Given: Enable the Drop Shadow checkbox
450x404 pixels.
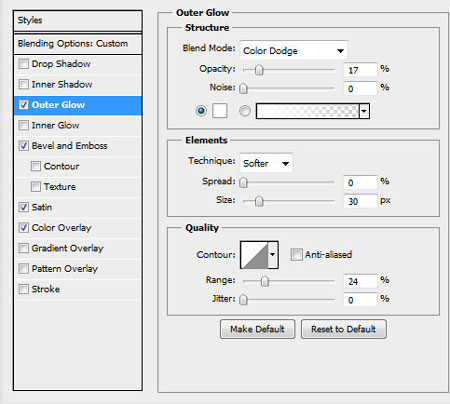Looking at the screenshot, I should pos(24,64).
